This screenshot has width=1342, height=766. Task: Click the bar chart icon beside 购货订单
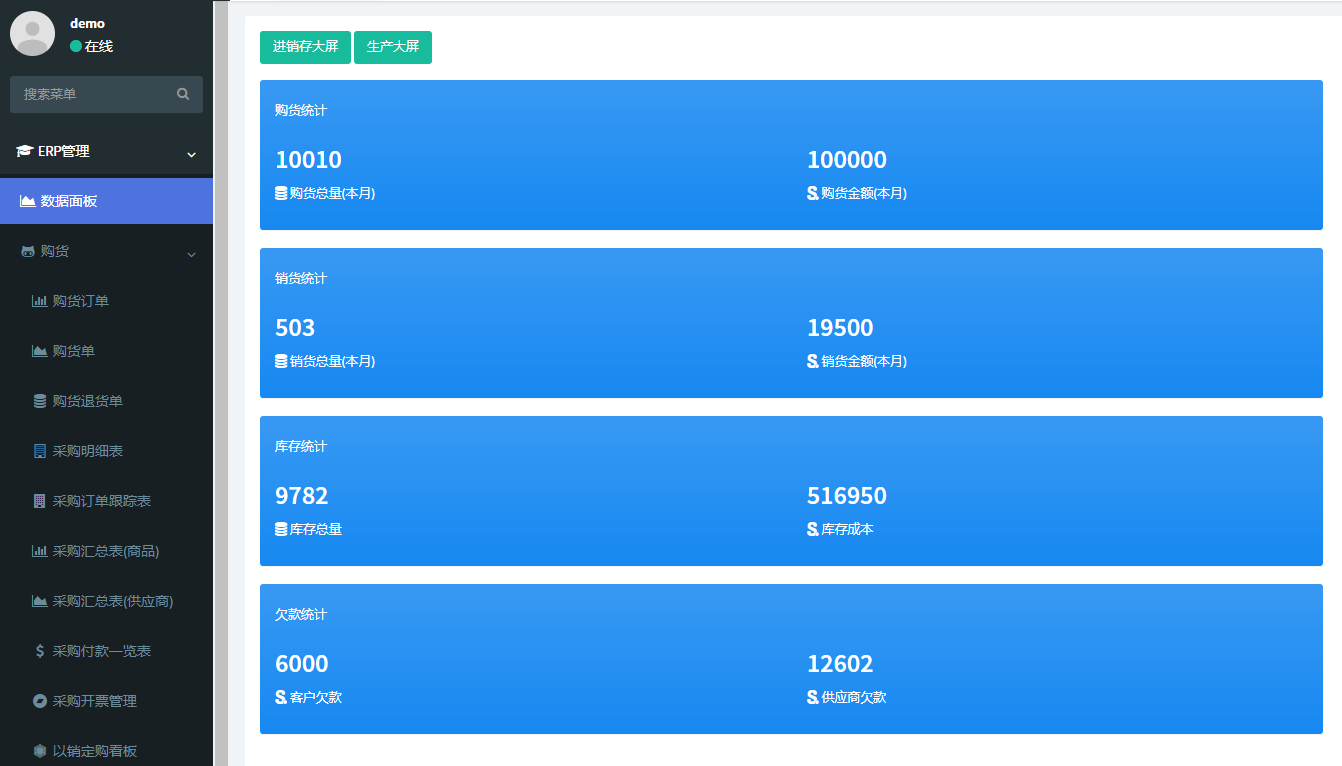39,301
